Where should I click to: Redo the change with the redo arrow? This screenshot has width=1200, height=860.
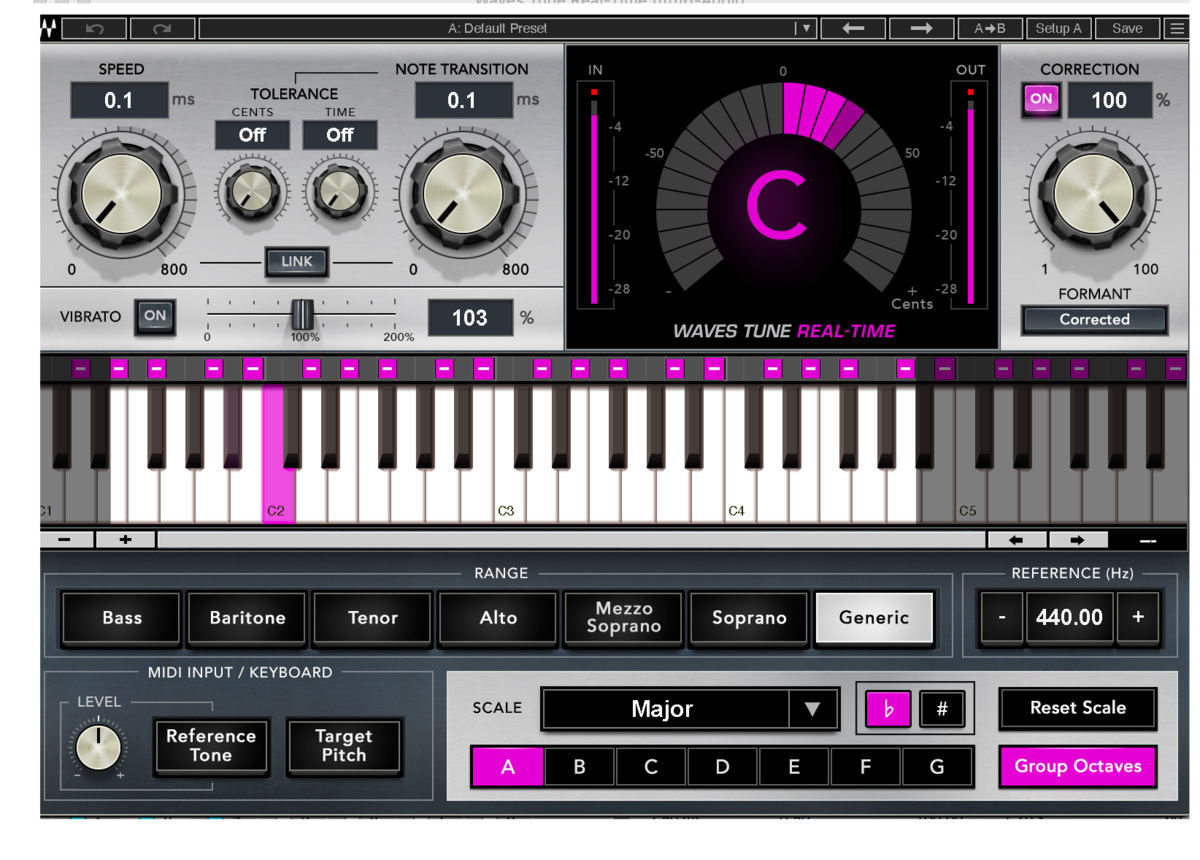coord(162,29)
